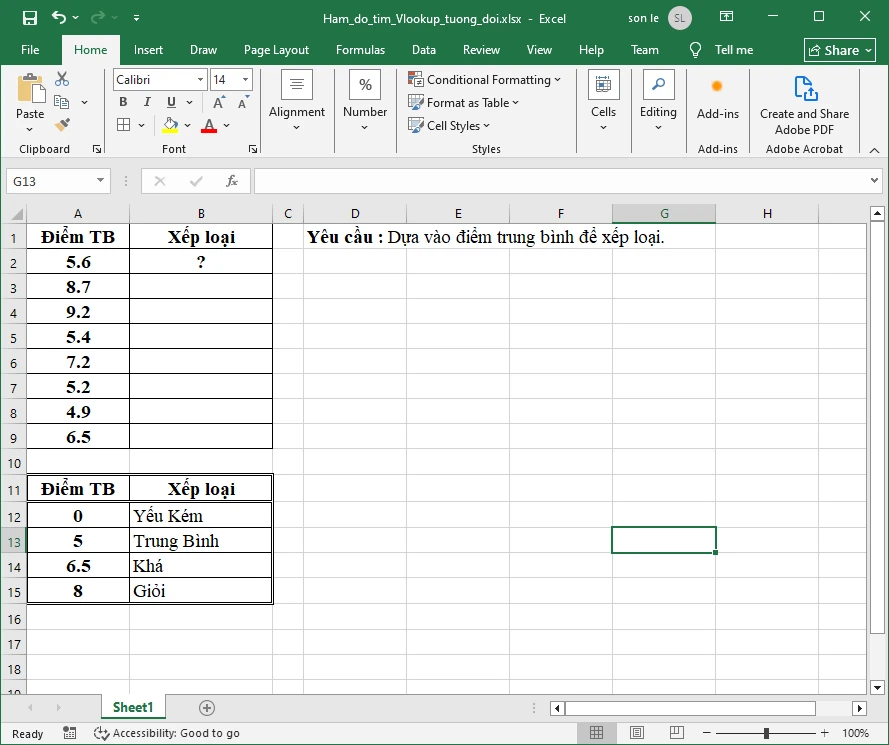The image size is (889, 745).
Task: Switch to the Formulas ribbon tab
Action: pyautogui.click(x=360, y=49)
